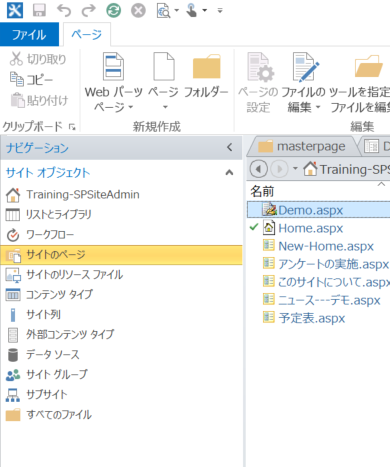Open サイトのリソース ファイル
Image resolution: width=390 pixels, height=467 pixels.
[x=121, y=275]
